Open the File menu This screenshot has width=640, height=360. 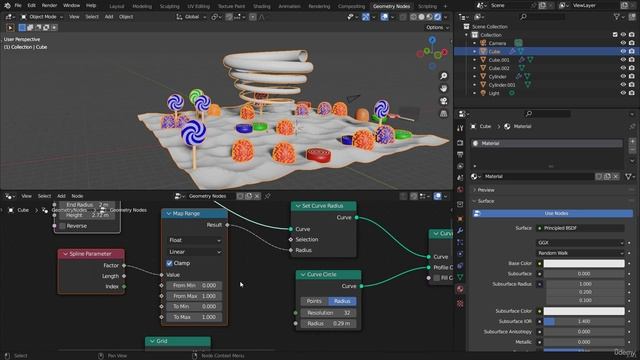18,6
